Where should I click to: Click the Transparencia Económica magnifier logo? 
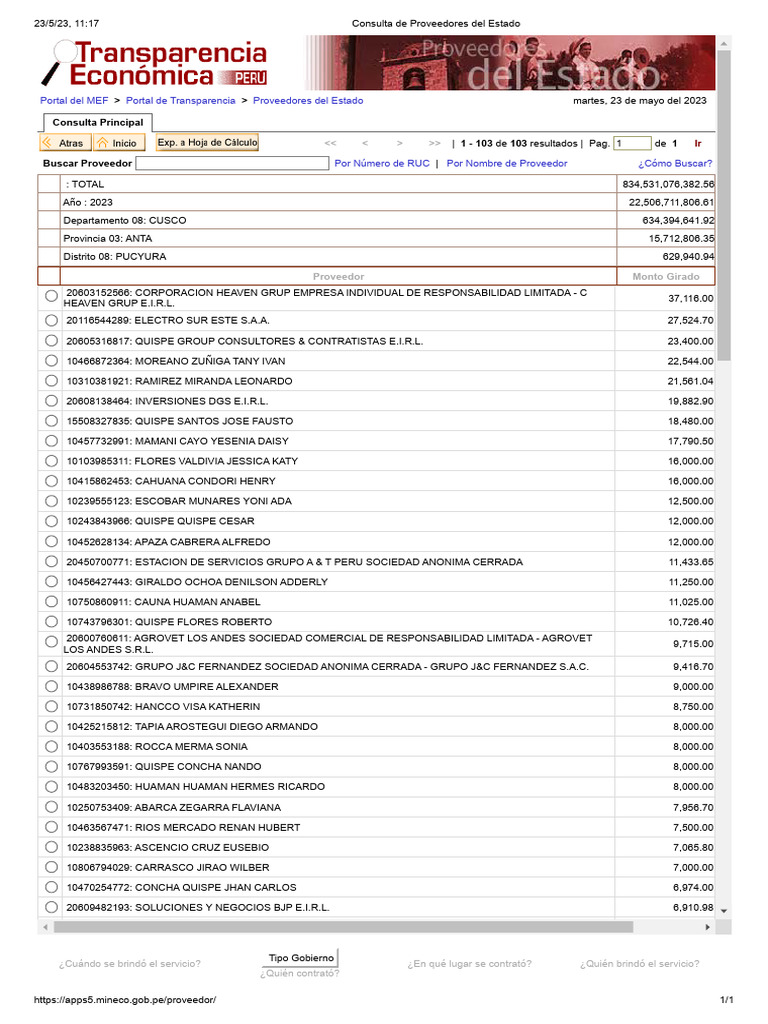coord(154,63)
